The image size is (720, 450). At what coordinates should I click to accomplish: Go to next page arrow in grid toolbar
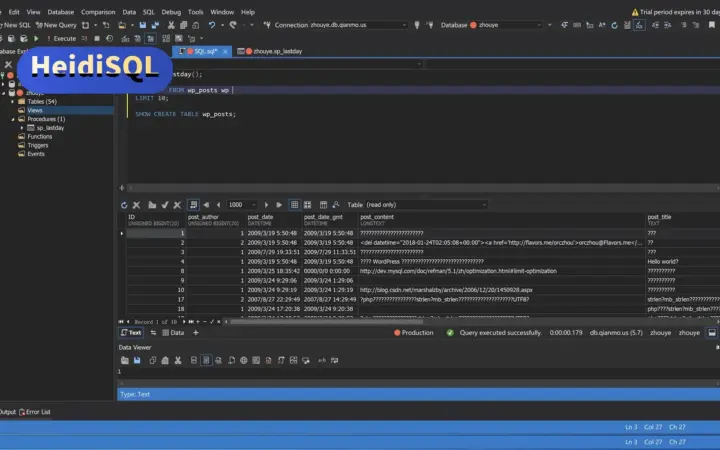pos(266,205)
